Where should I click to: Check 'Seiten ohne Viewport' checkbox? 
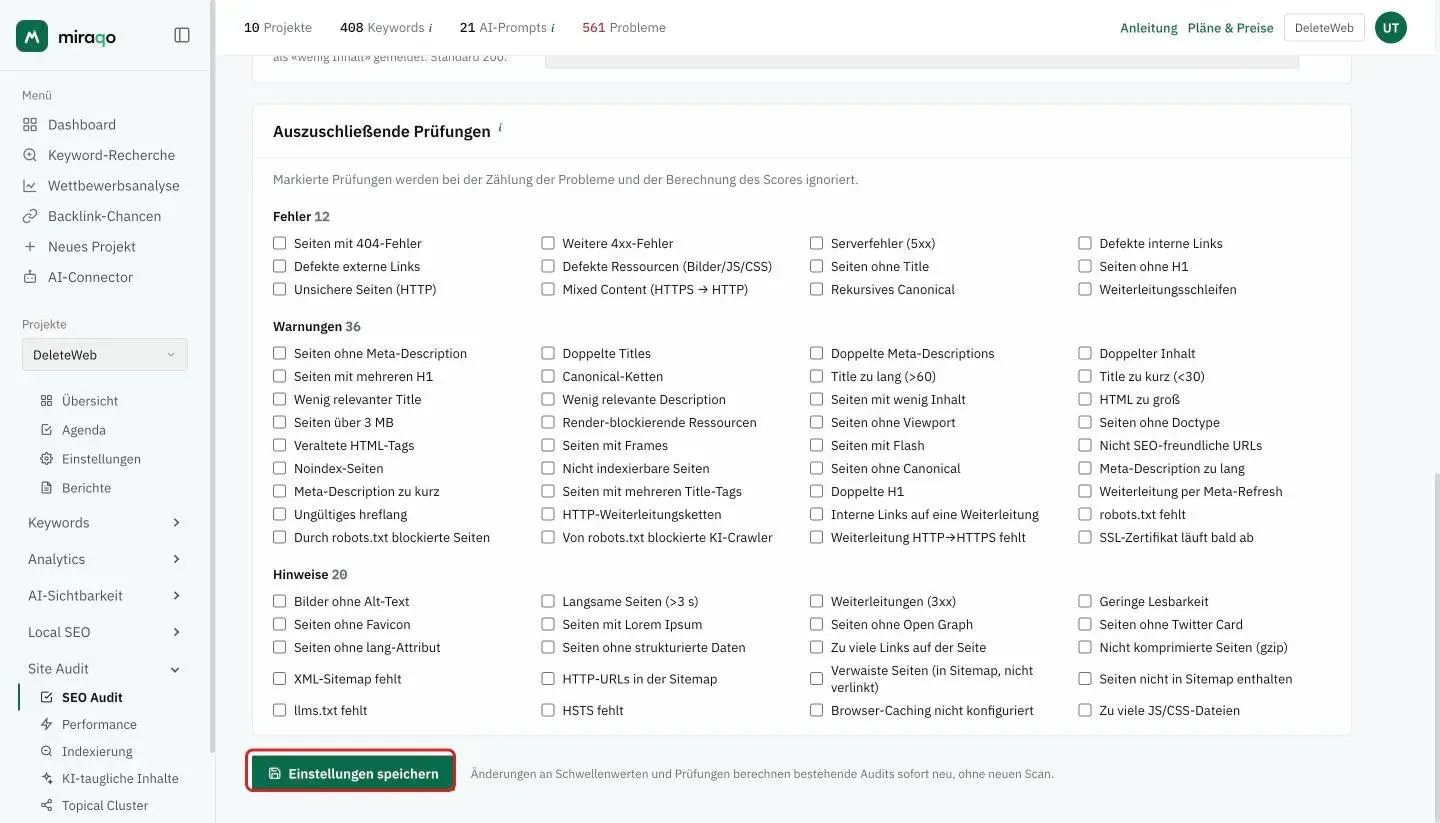click(x=817, y=422)
